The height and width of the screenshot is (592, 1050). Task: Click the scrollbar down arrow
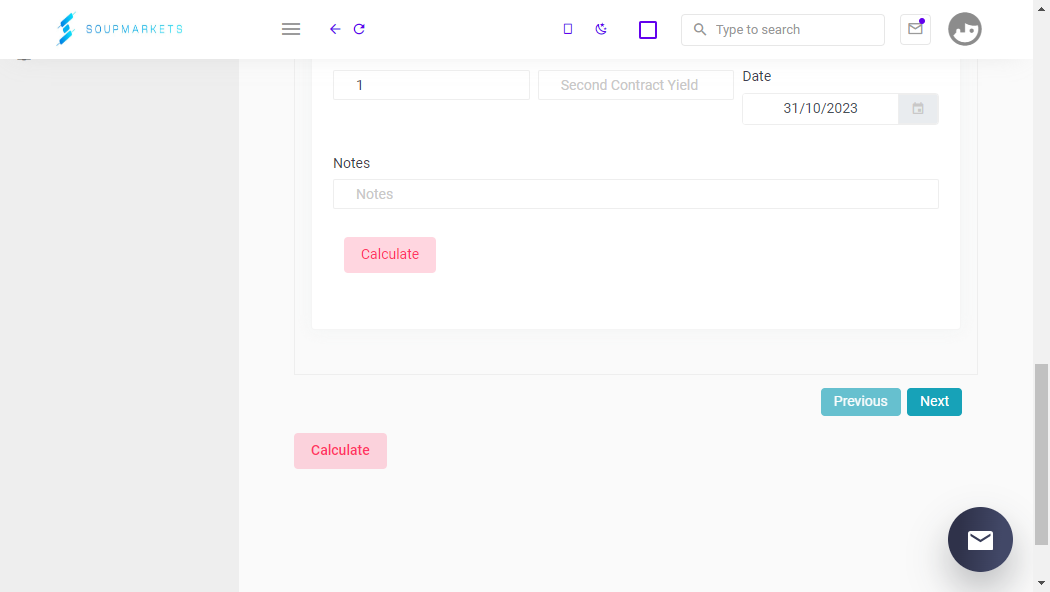click(1041, 583)
